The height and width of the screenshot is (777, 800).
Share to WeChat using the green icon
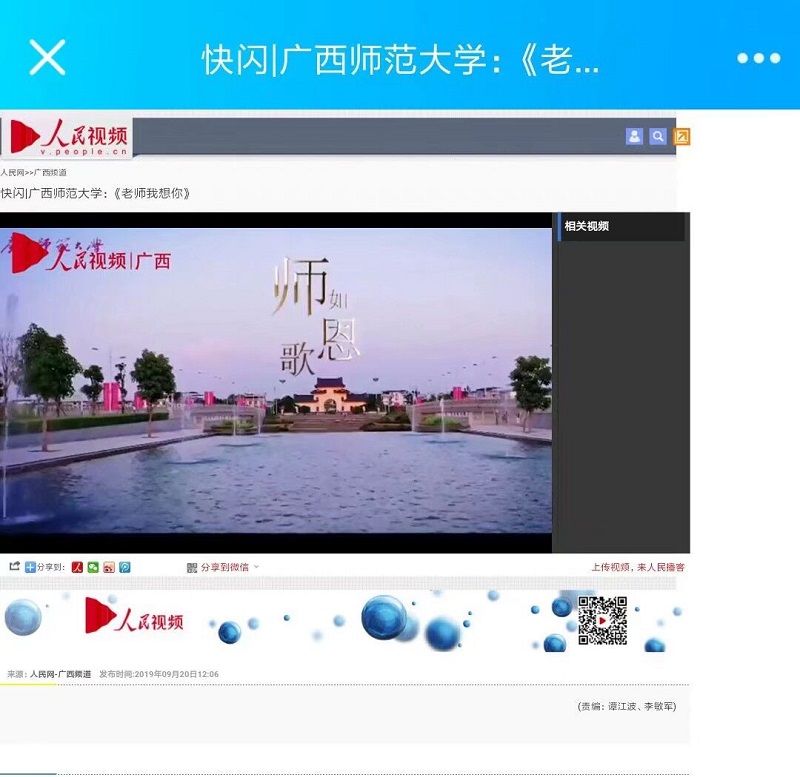(93, 567)
